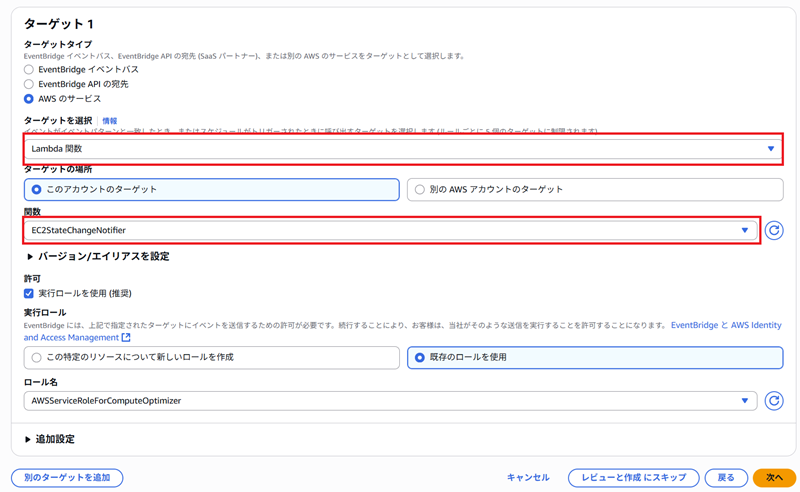This screenshot has height=492, width=800.
Task: Open external link icon after Access Management
Action: pyautogui.click(x=126, y=338)
